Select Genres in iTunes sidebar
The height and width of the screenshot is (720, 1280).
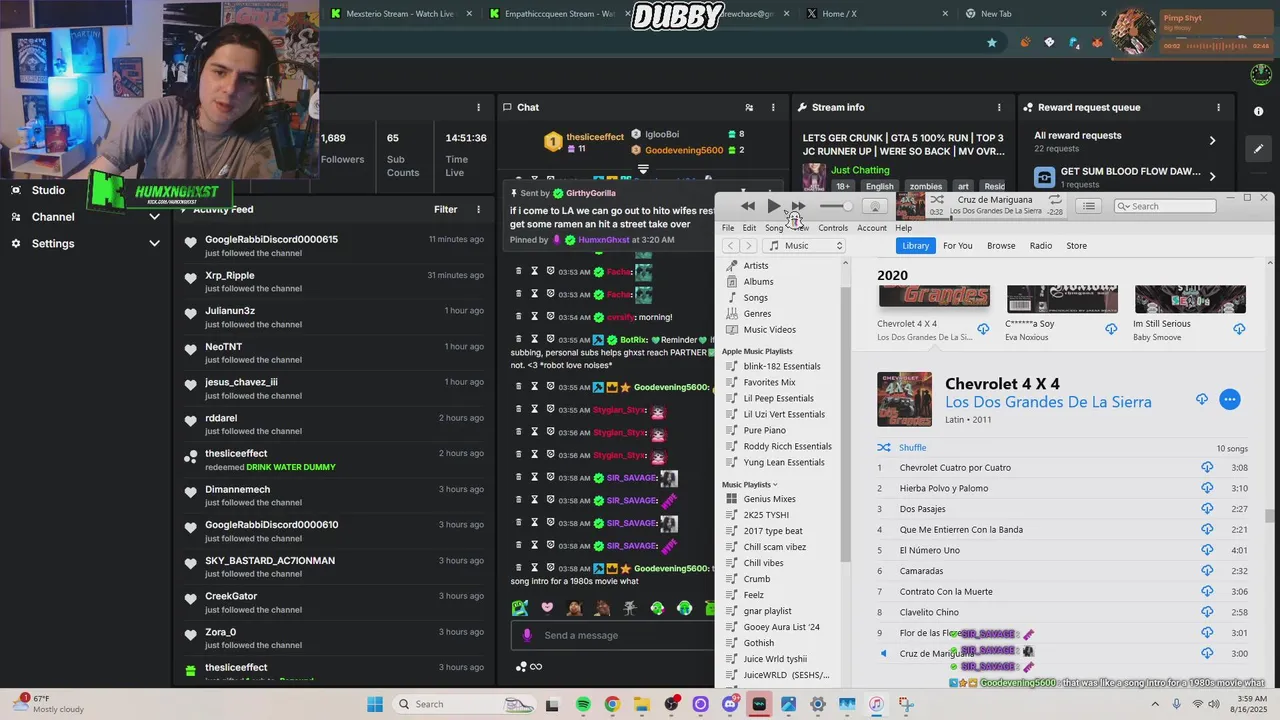click(757, 314)
